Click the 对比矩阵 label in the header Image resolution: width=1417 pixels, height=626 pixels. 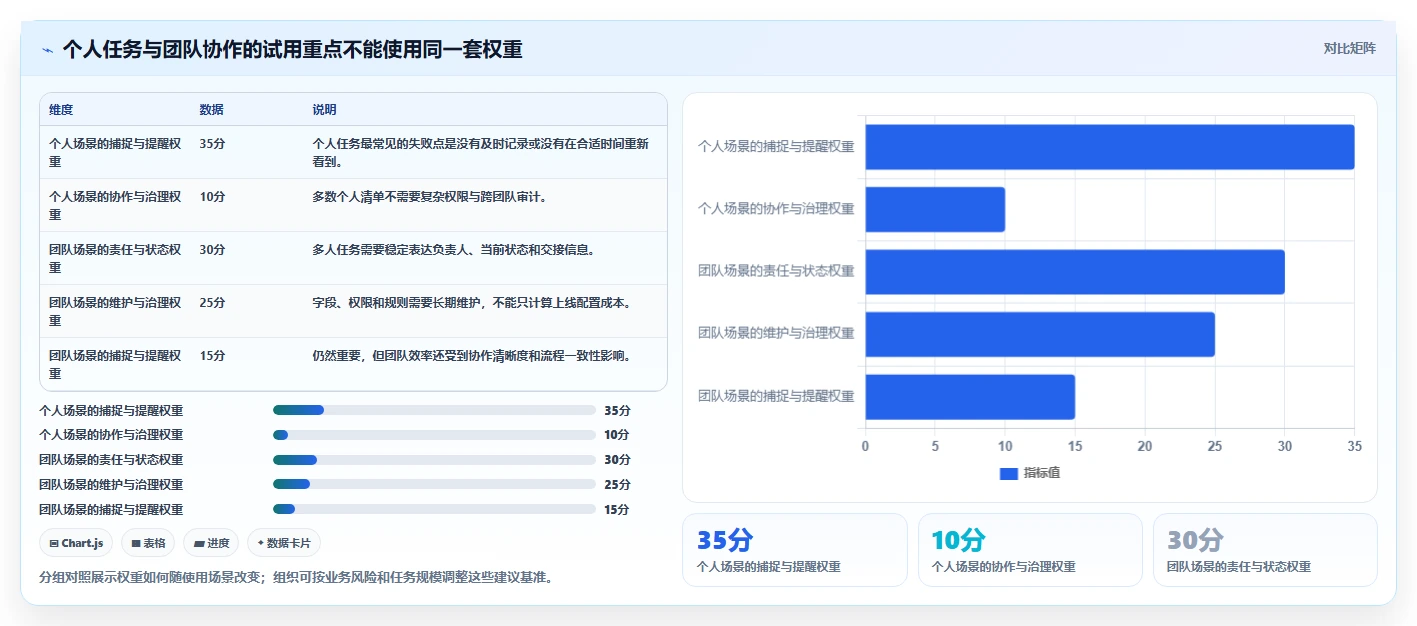[1350, 49]
